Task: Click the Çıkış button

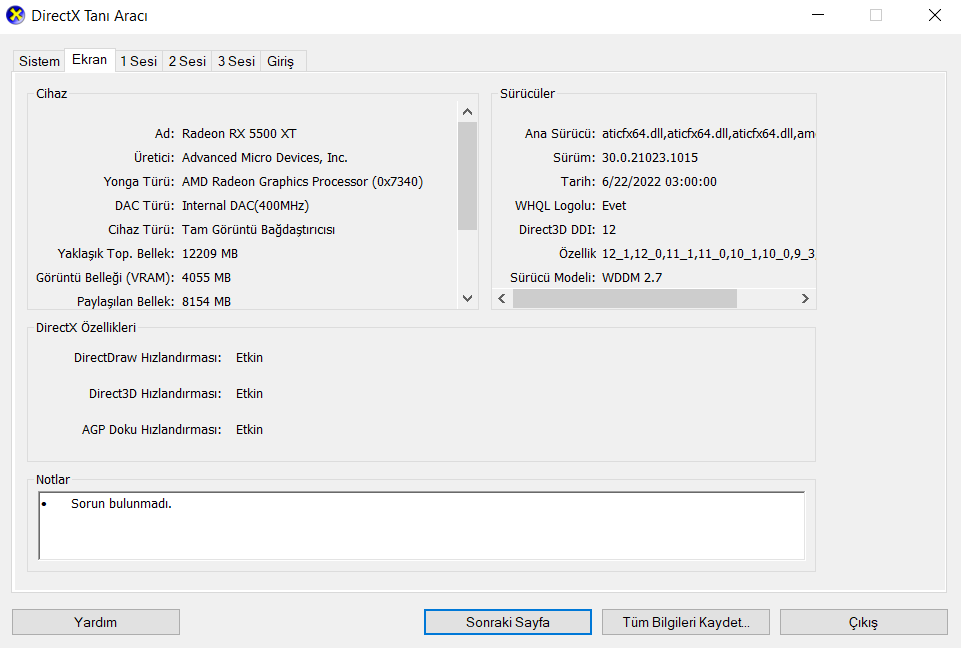Action: click(x=864, y=622)
